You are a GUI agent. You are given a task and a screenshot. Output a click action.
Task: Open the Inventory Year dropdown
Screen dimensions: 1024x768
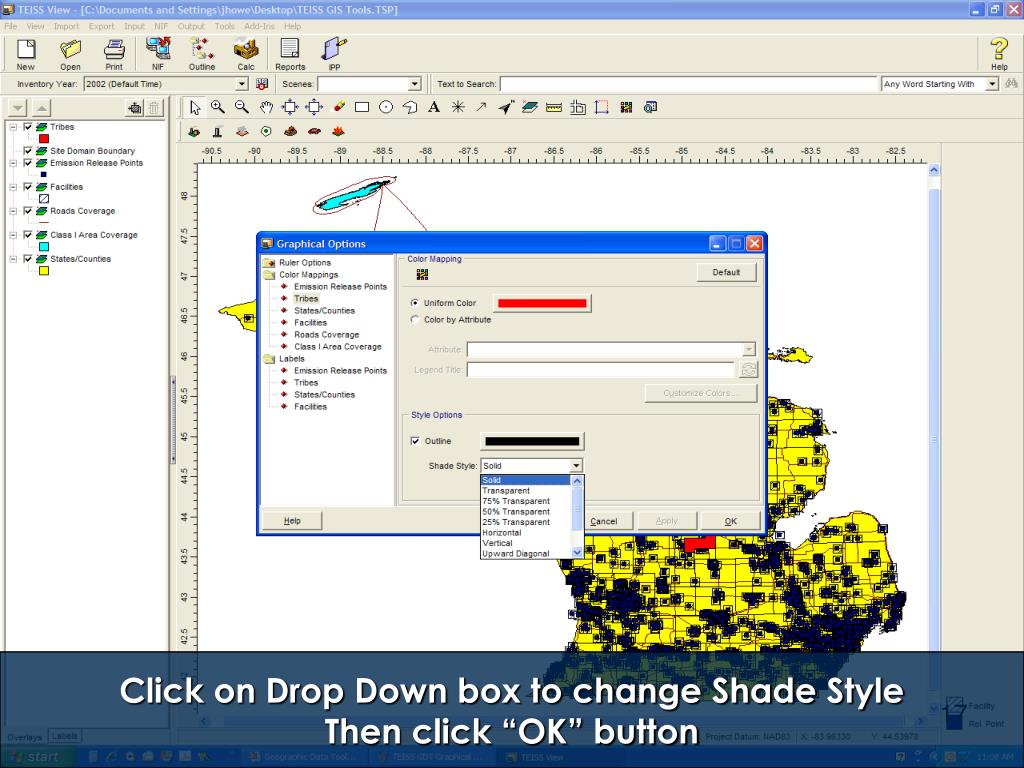[242, 84]
